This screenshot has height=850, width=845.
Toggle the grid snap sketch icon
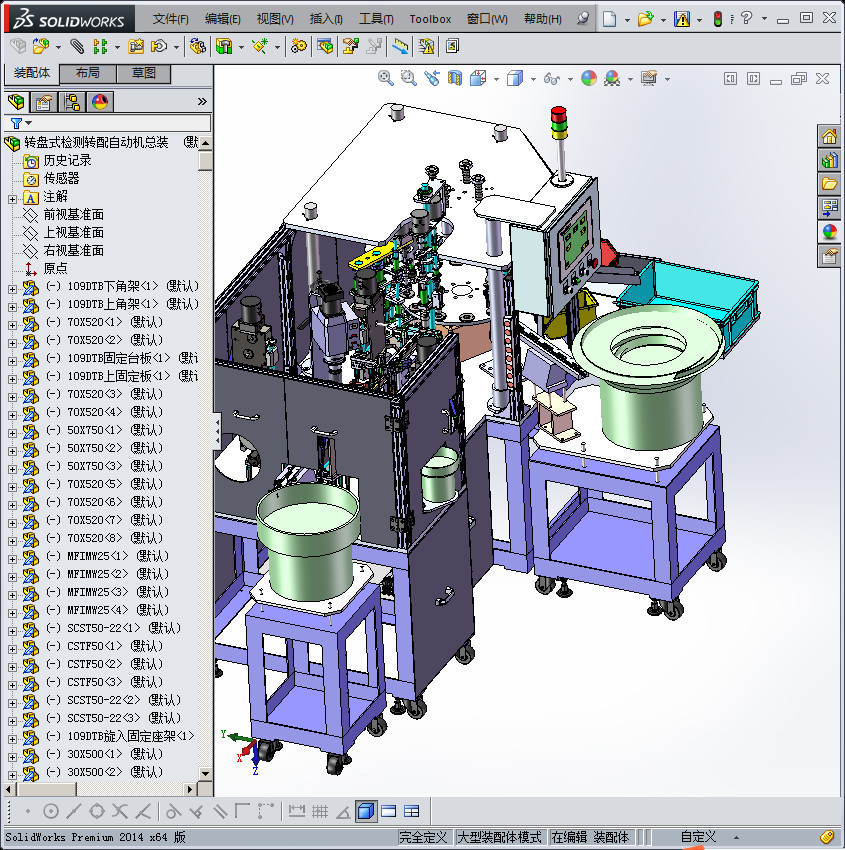320,811
